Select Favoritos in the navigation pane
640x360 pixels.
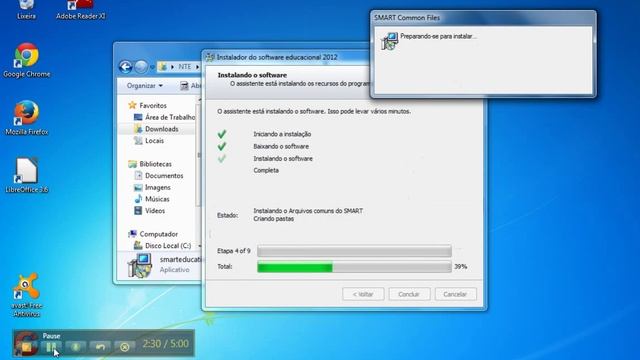148,105
